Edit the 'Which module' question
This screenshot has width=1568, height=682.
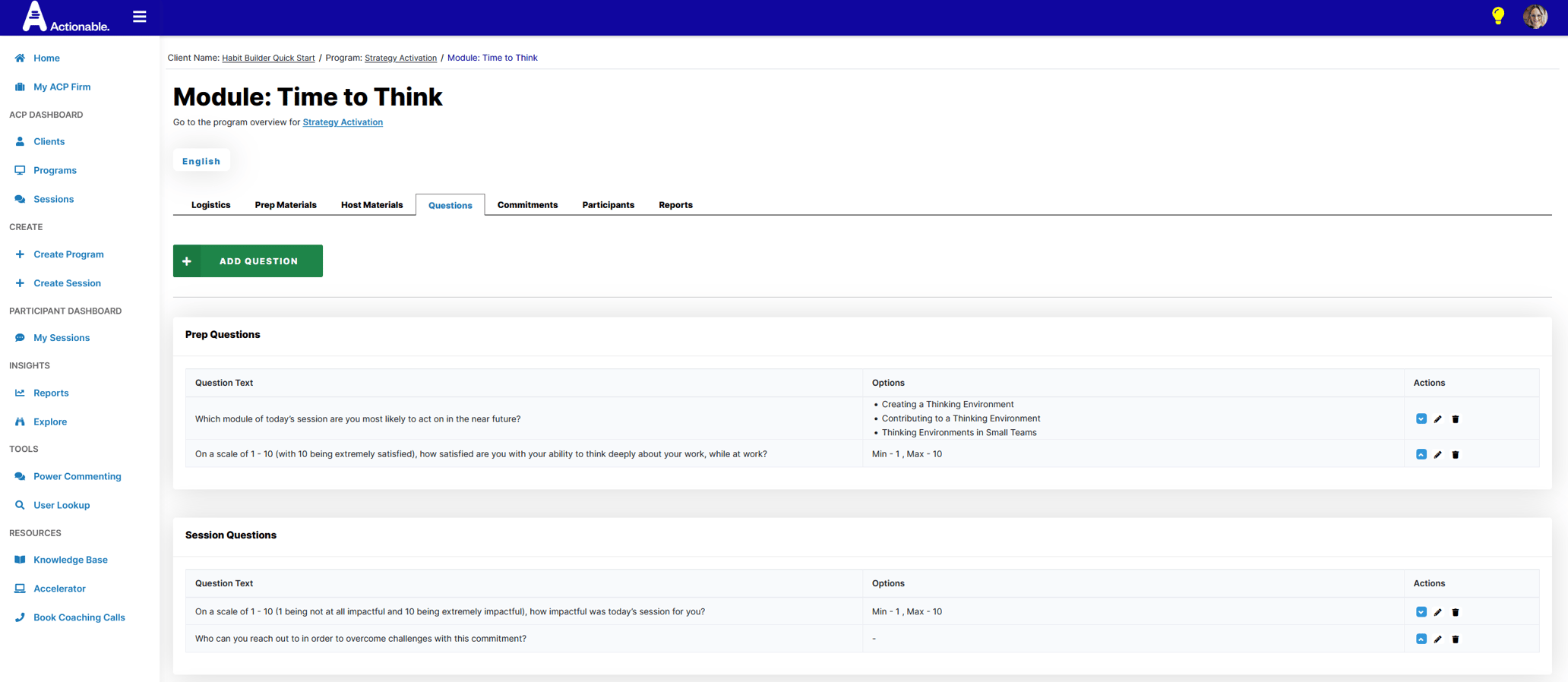[1437, 419]
